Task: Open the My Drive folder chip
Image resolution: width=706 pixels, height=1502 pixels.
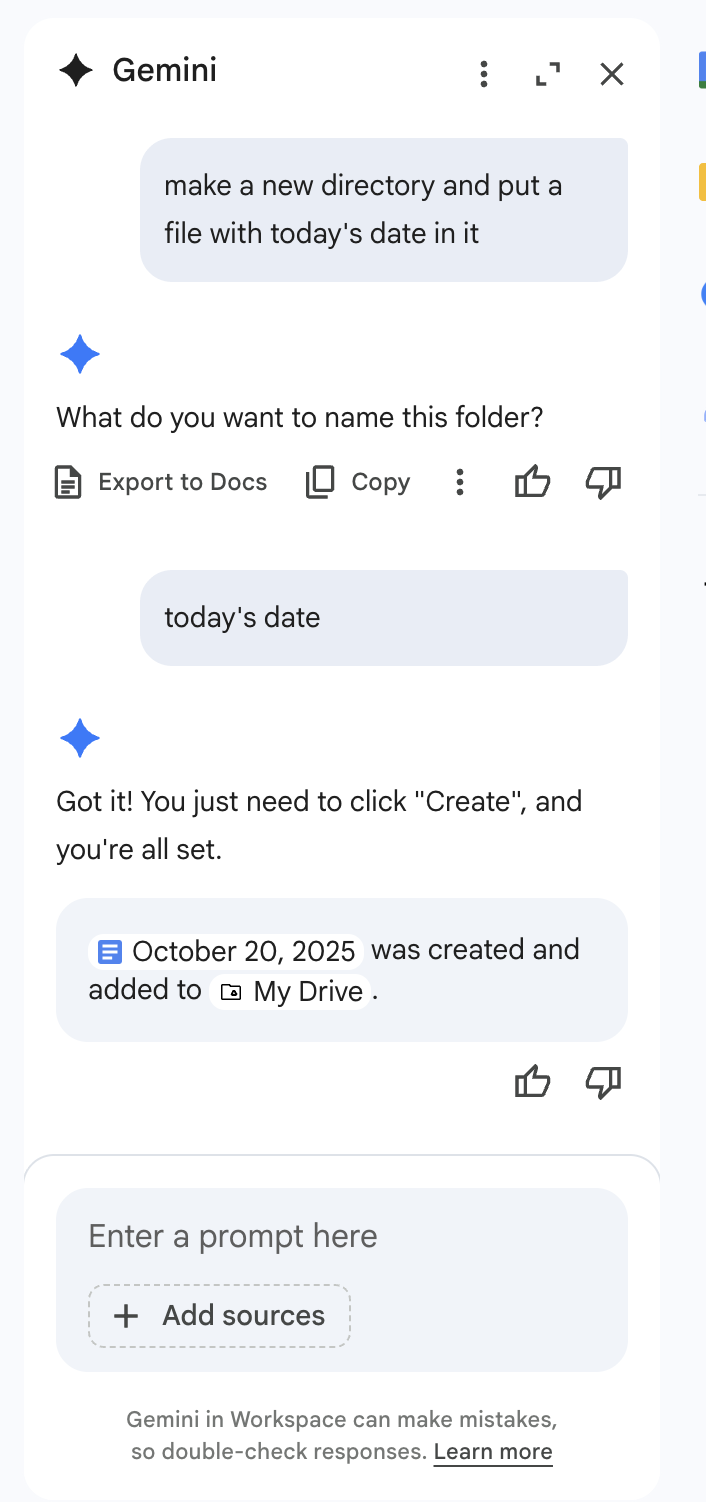Action: click(x=292, y=991)
